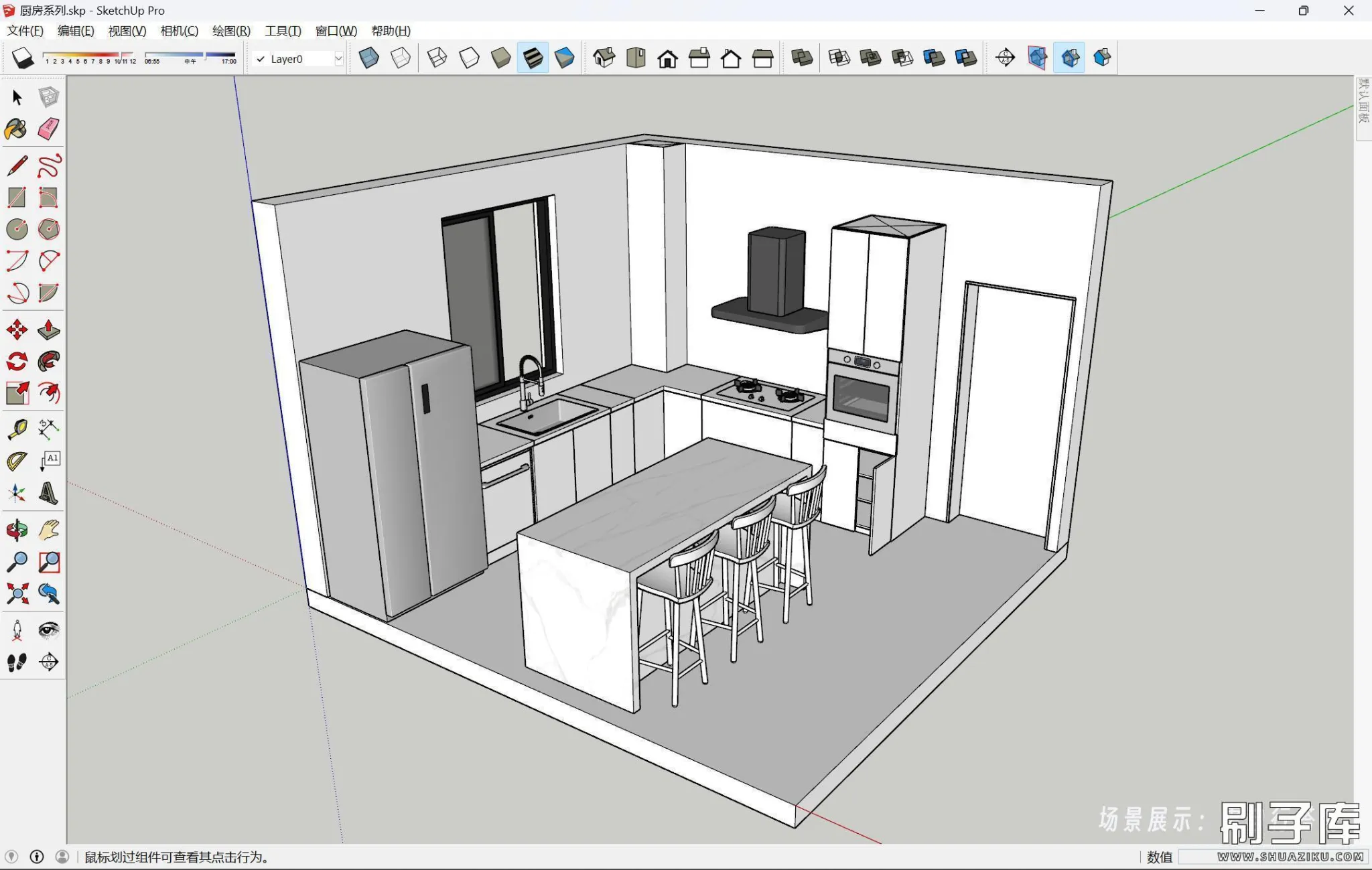This screenshot has height=870, width=1372.
Task: Switch to the Iso view house icon
Action: 604,58
